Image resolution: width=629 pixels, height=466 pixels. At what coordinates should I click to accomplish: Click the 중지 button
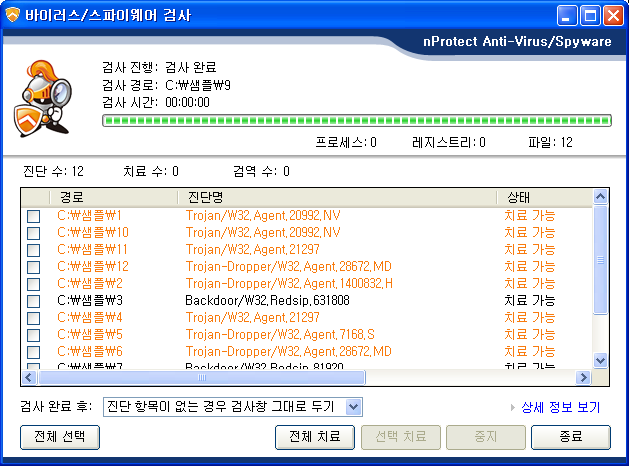click(x=486, y=437)
